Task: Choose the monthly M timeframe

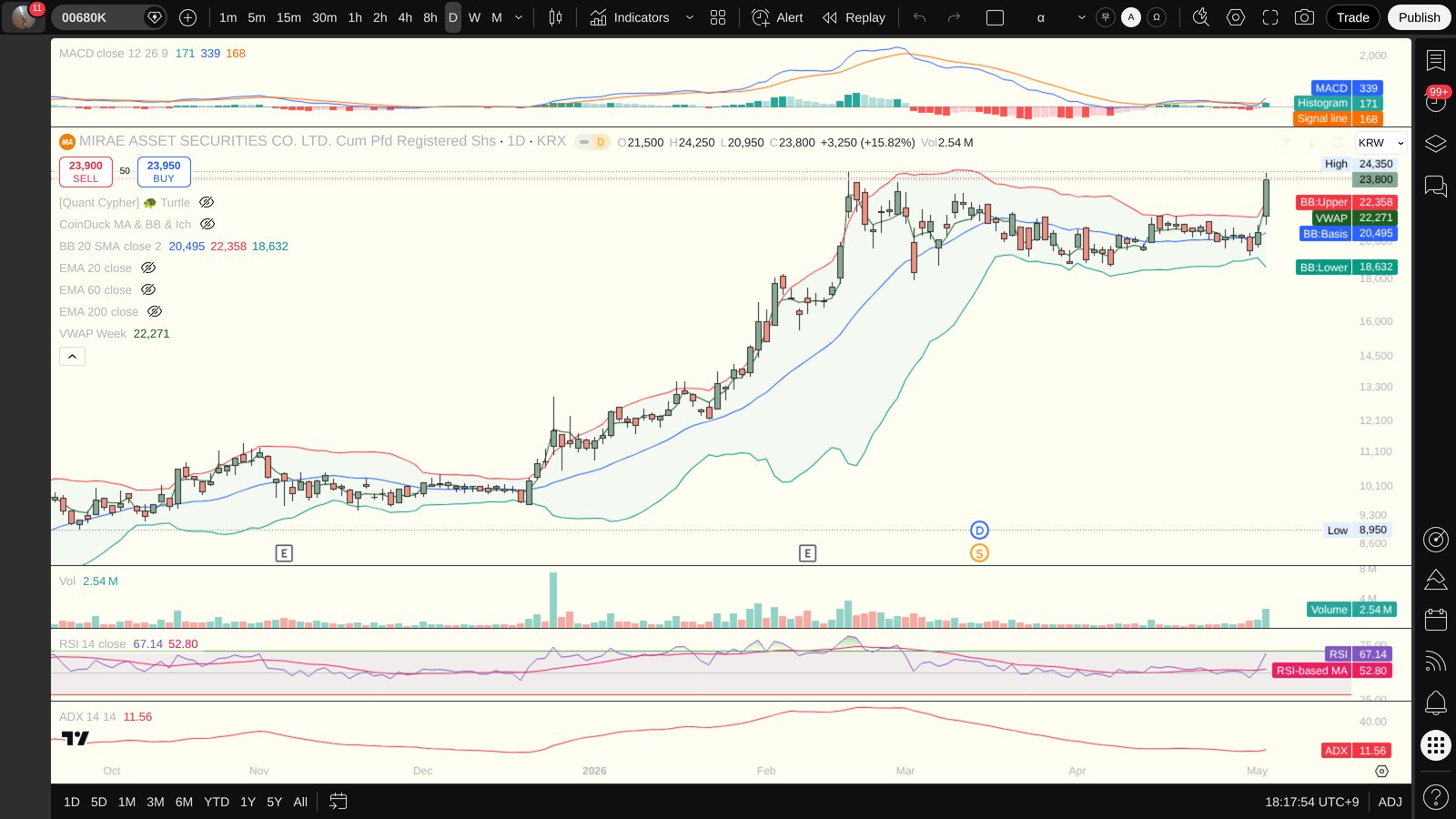Action: (x=497, y=17)
